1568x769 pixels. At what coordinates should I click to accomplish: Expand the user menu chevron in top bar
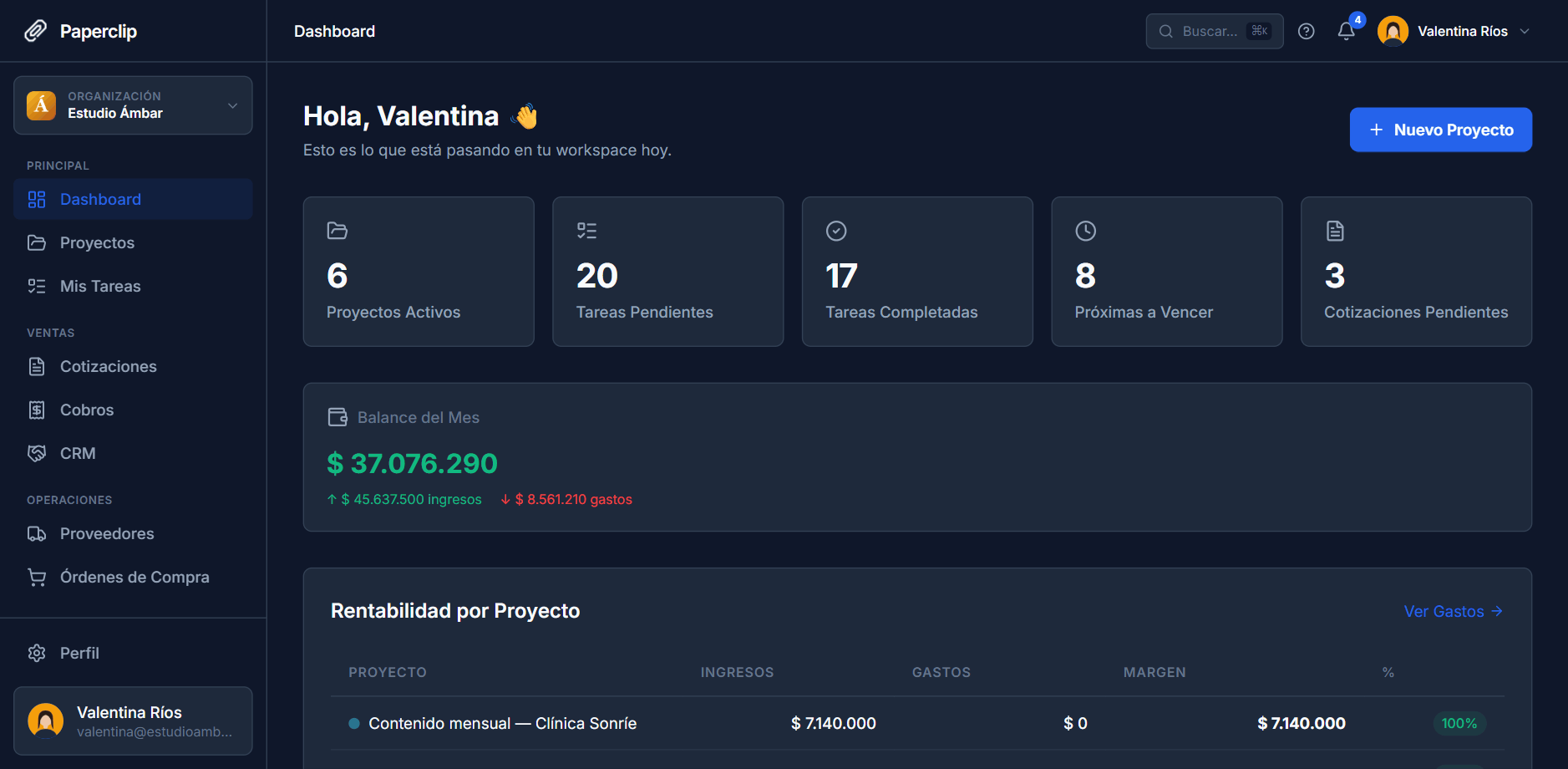click(1525, 31)
